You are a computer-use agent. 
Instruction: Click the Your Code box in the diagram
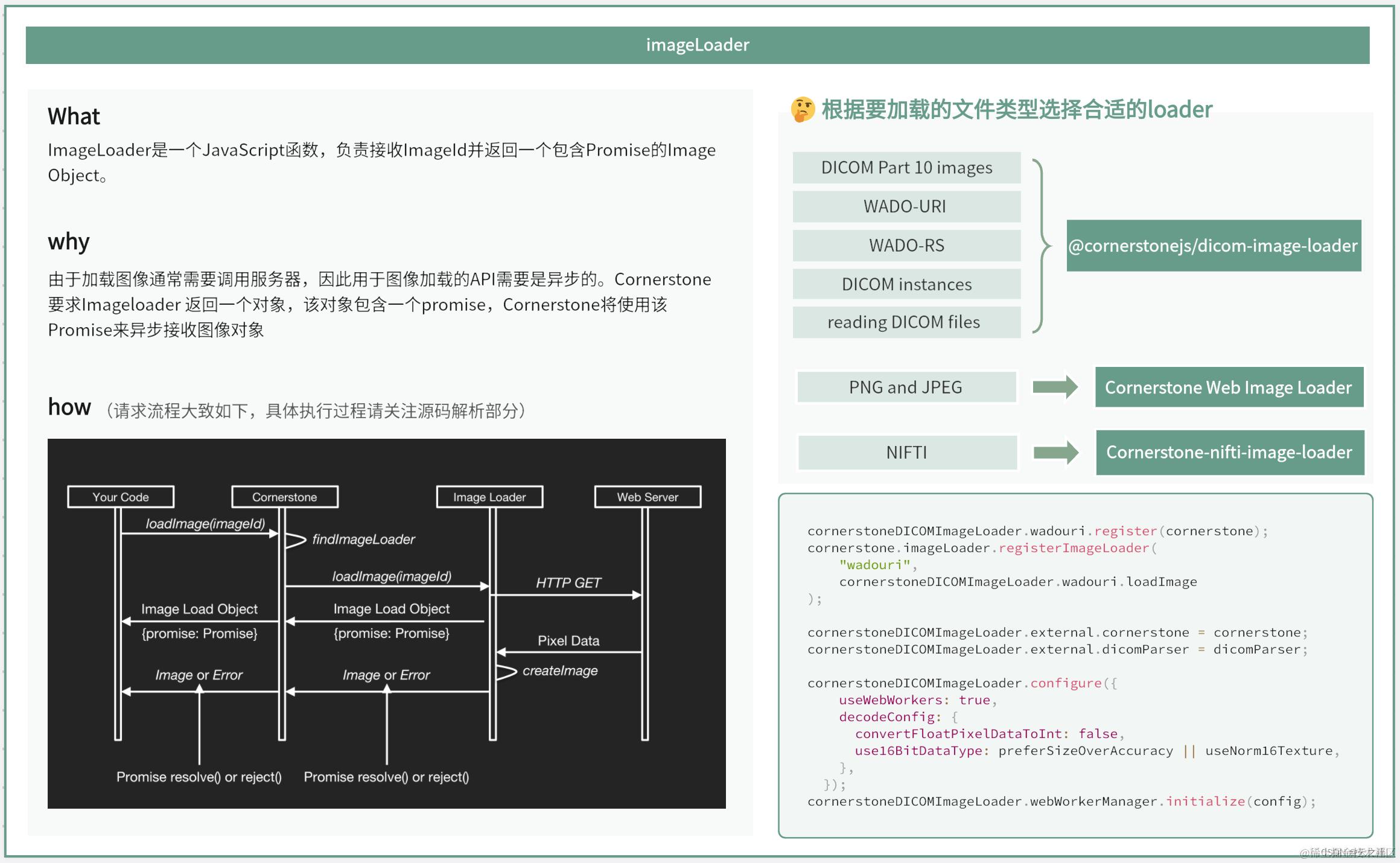[x=121, y=497]
